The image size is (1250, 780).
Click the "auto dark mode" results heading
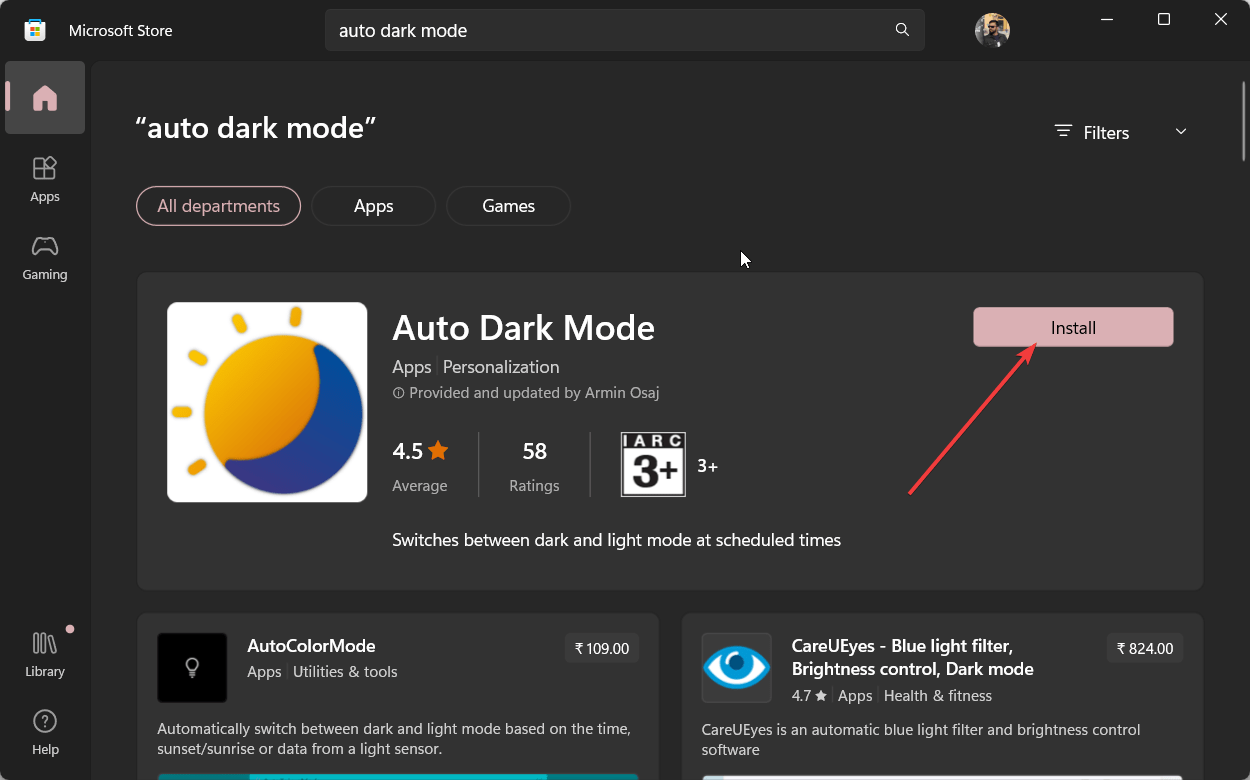256,128
